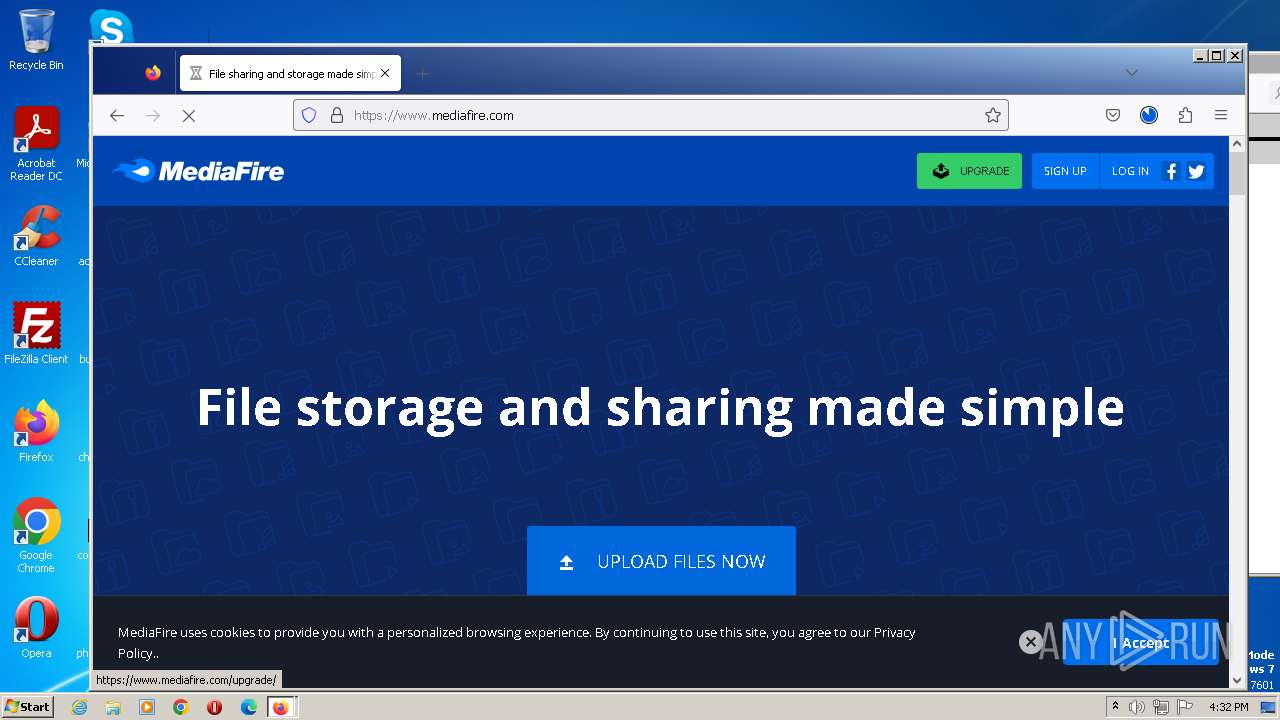Open the Firefox hamburger menu
1280x720 pixels.
tap(1221, 115)
